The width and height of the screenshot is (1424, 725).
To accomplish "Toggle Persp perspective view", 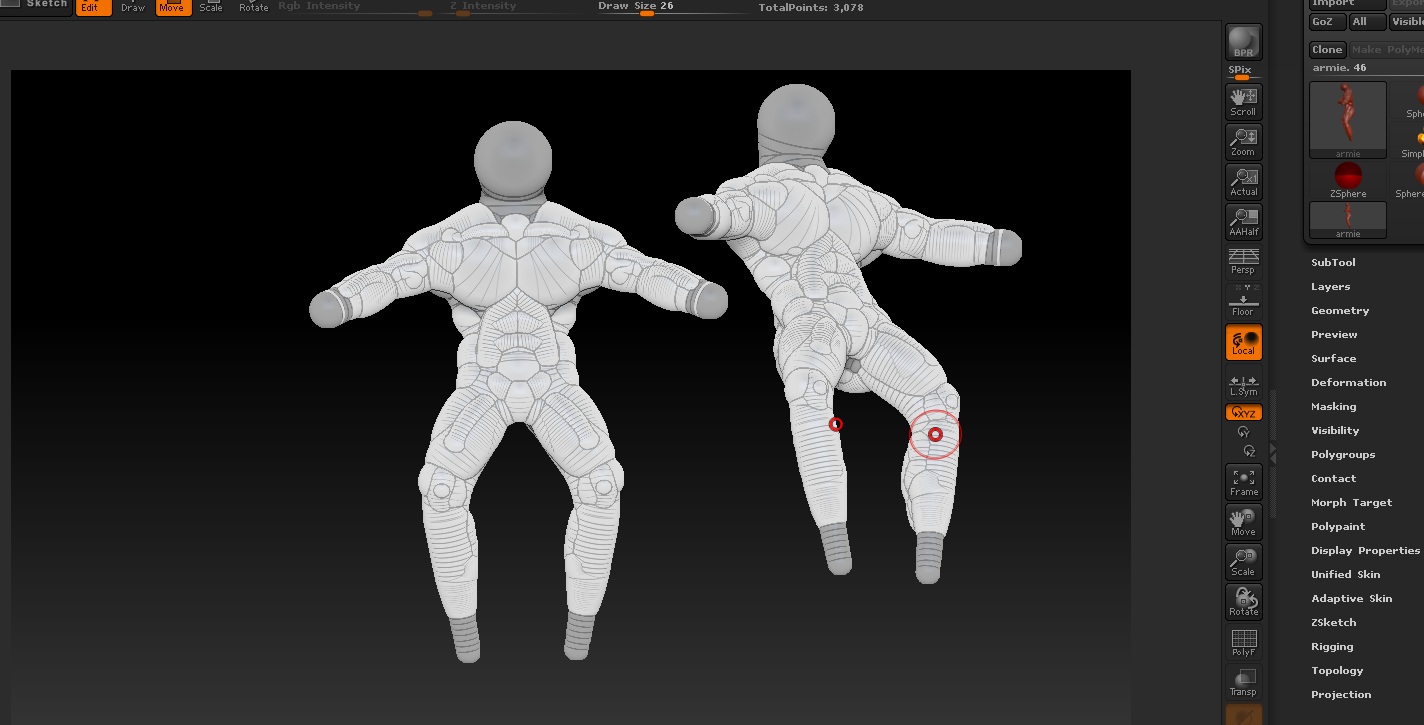I will coord(1243,261).
